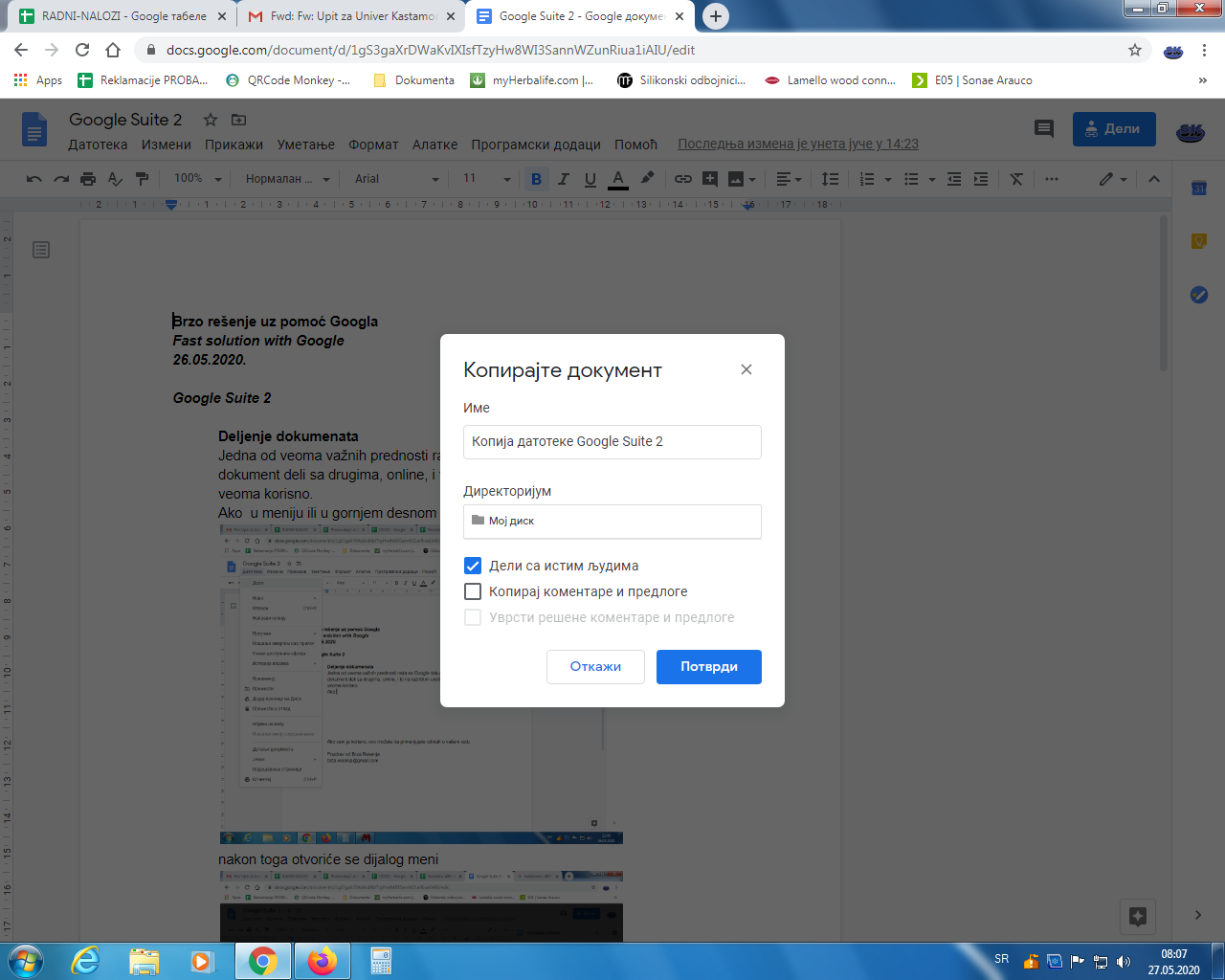Open the Алатке menu

pos(434,145)
